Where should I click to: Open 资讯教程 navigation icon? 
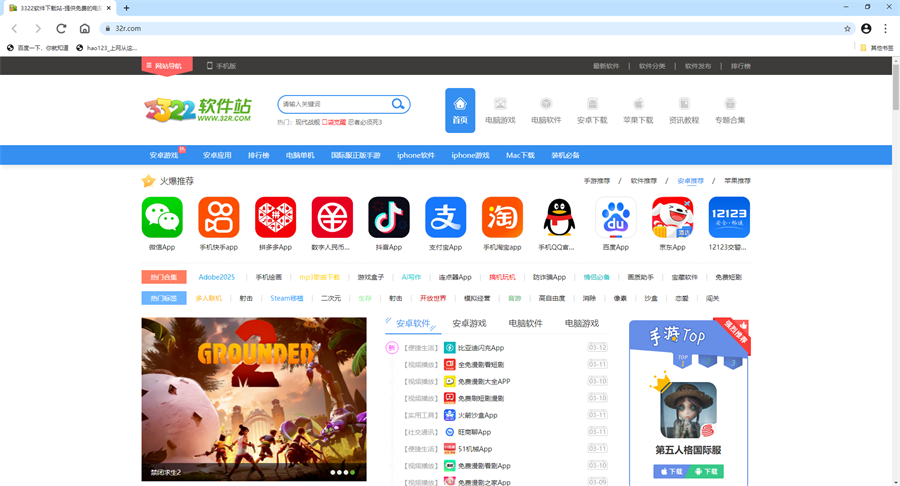pos(684,110)
